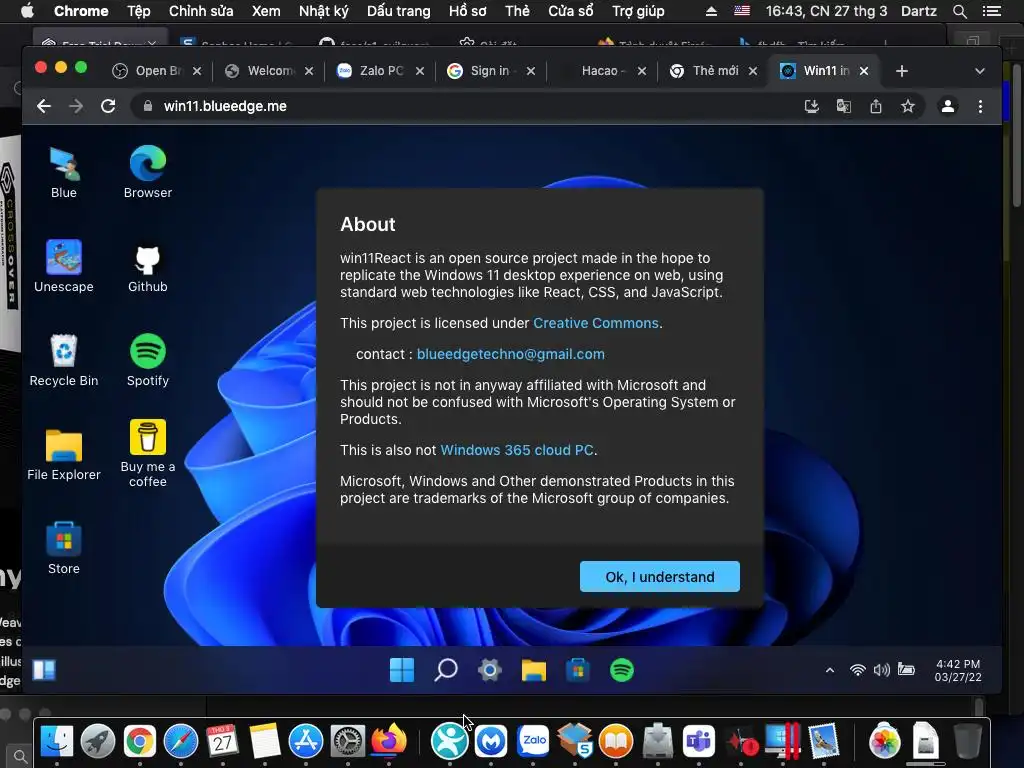
Task: Open Spotify in the taskbar
Action: coord(622,670)
